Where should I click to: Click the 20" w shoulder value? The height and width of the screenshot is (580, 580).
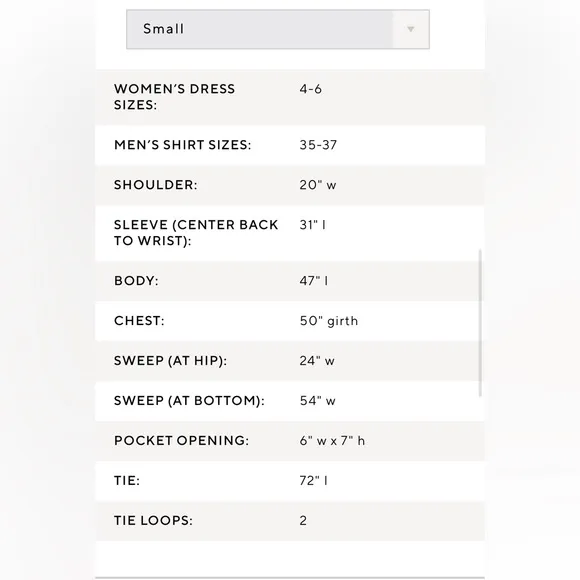pyautogui.click(x=318, y=185)
